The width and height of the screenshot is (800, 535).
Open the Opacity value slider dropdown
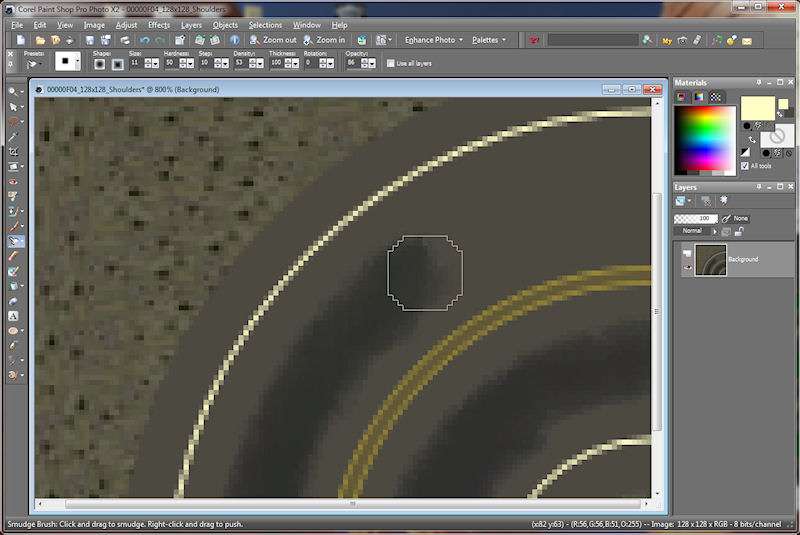[x=371, y=63]
